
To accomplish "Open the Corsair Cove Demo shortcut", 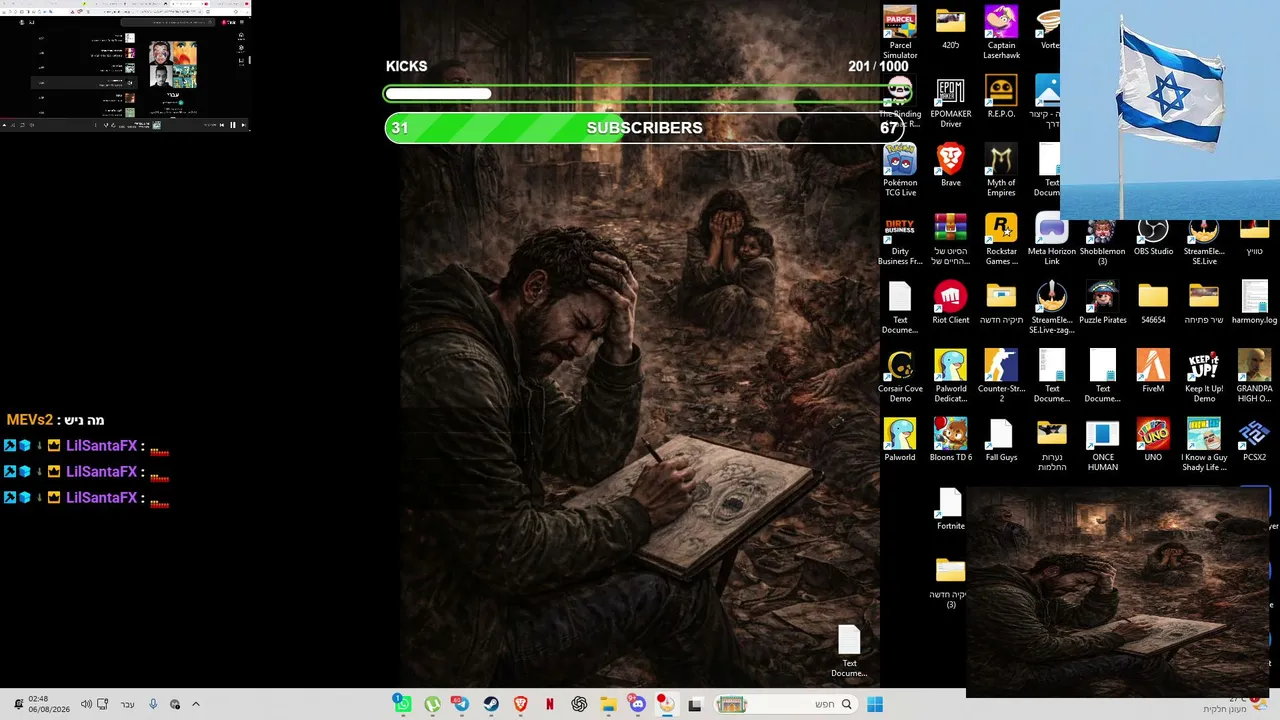I will 900,376.
